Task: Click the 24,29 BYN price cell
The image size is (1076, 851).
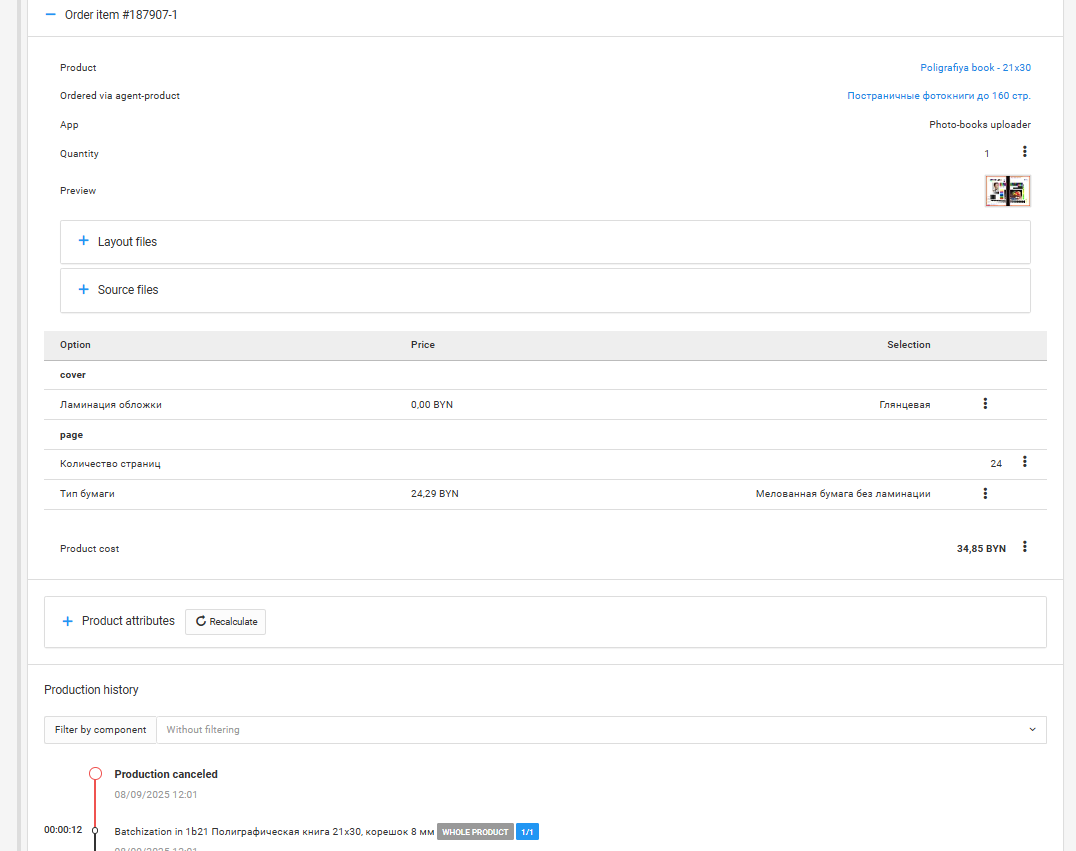Action: 434,493
